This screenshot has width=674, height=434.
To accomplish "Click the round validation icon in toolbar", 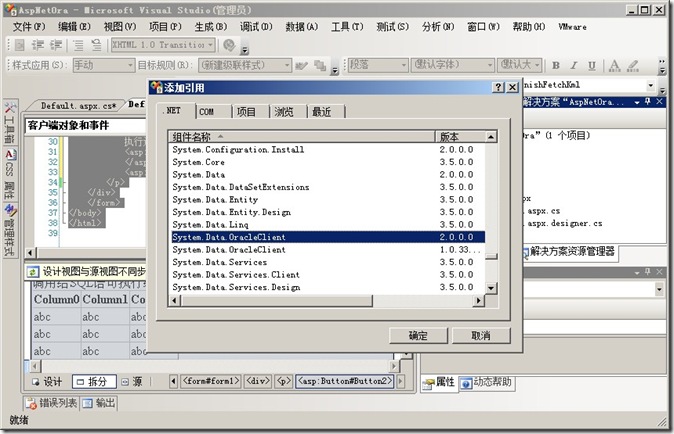I will 230,45.
